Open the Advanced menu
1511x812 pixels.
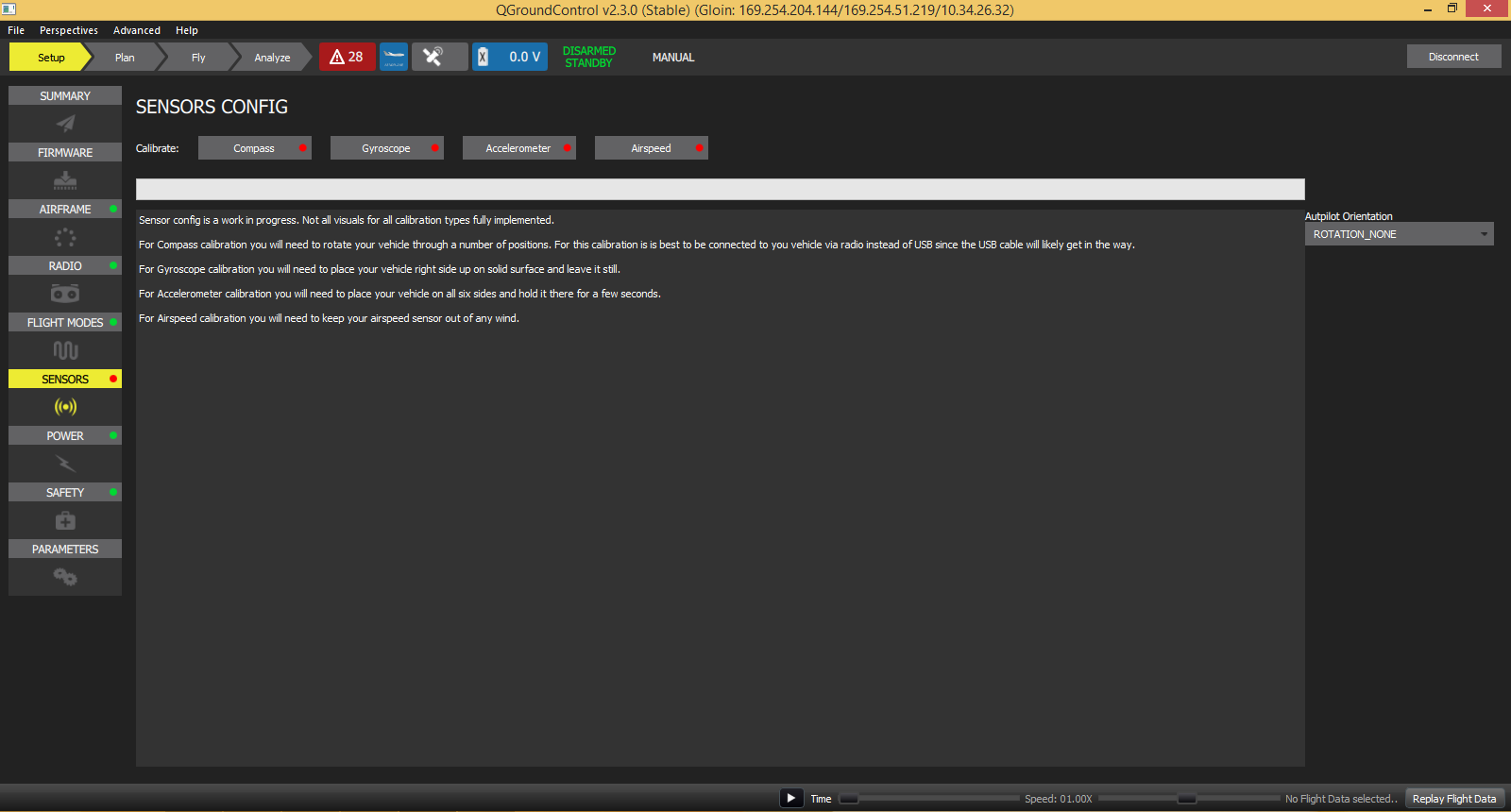click(137, 30)
